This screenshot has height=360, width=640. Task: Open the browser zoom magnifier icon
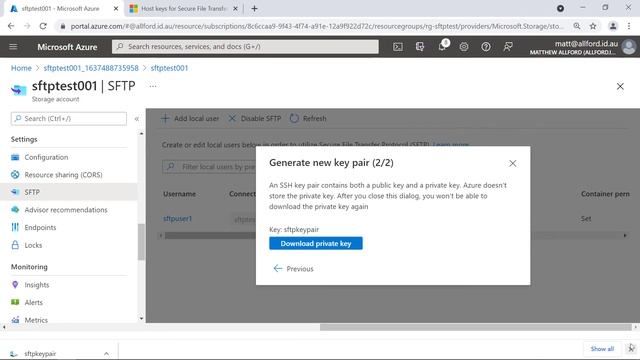(577, 26)
